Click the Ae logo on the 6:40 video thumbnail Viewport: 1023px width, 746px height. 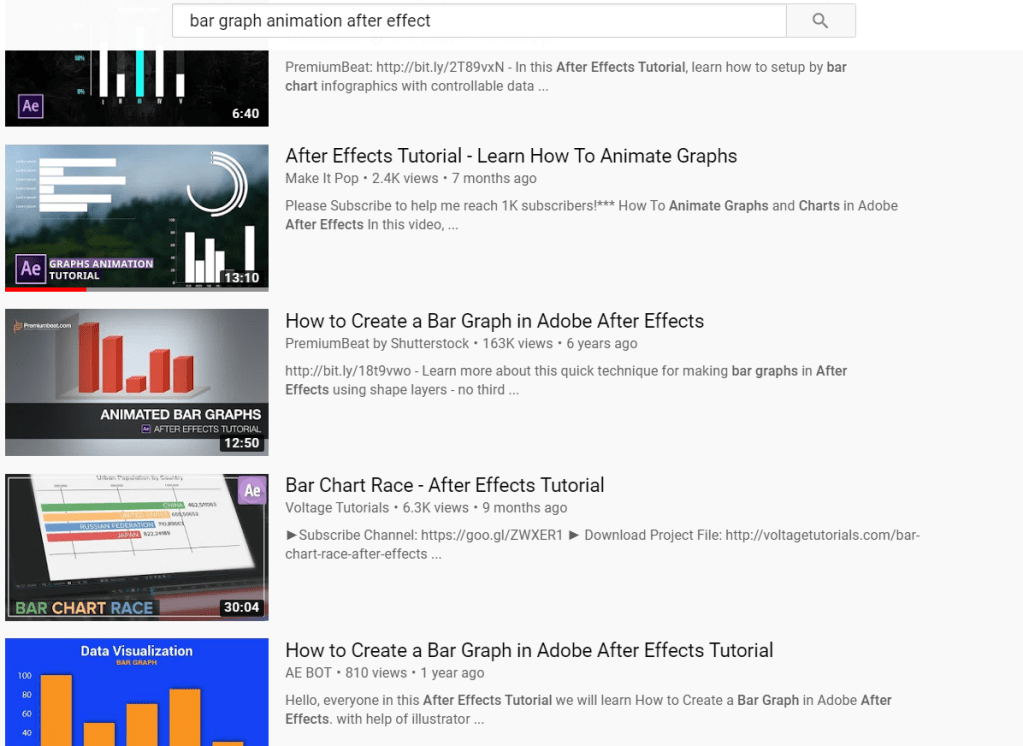click(x=31, y=106)
